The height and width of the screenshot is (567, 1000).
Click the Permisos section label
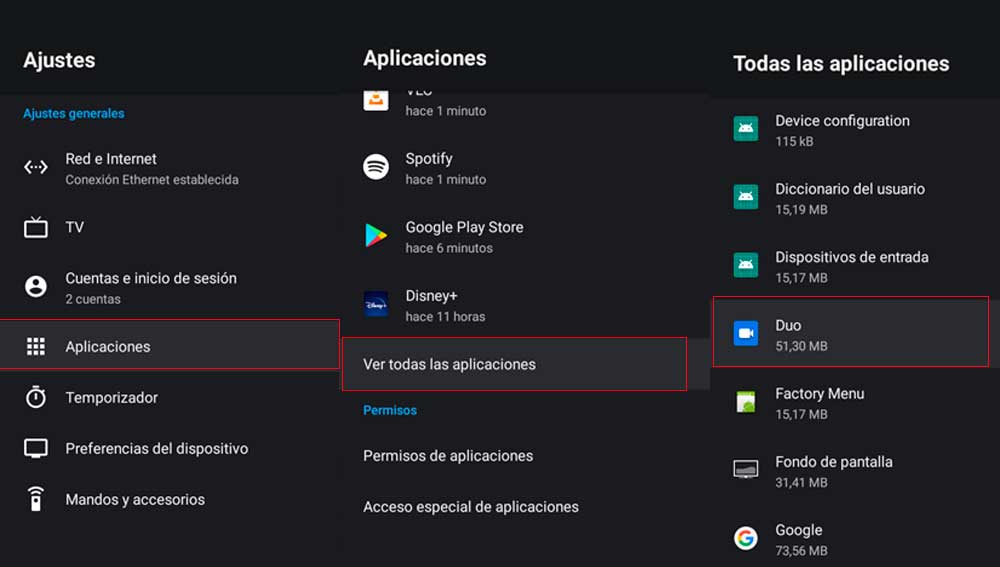[390, 410]
